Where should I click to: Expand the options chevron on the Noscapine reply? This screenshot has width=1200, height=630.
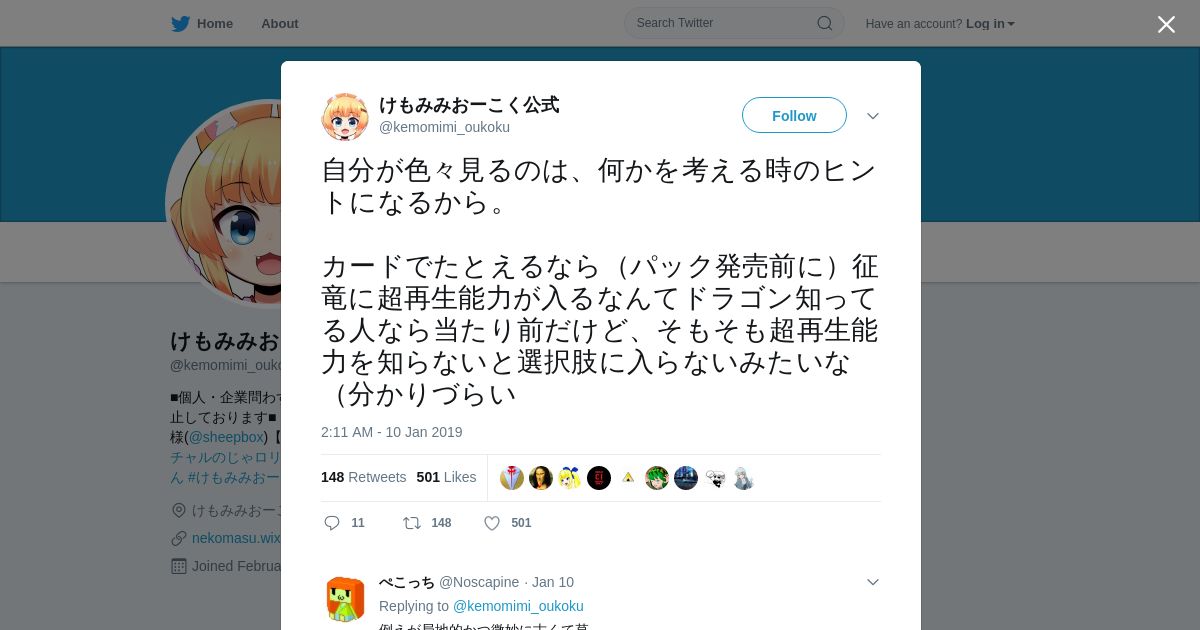[x=873, y=582]
